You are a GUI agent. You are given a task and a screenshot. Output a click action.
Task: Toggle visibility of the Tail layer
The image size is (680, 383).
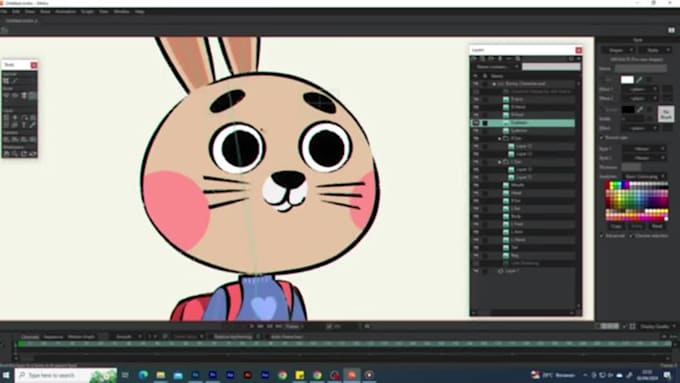point(476,248)
